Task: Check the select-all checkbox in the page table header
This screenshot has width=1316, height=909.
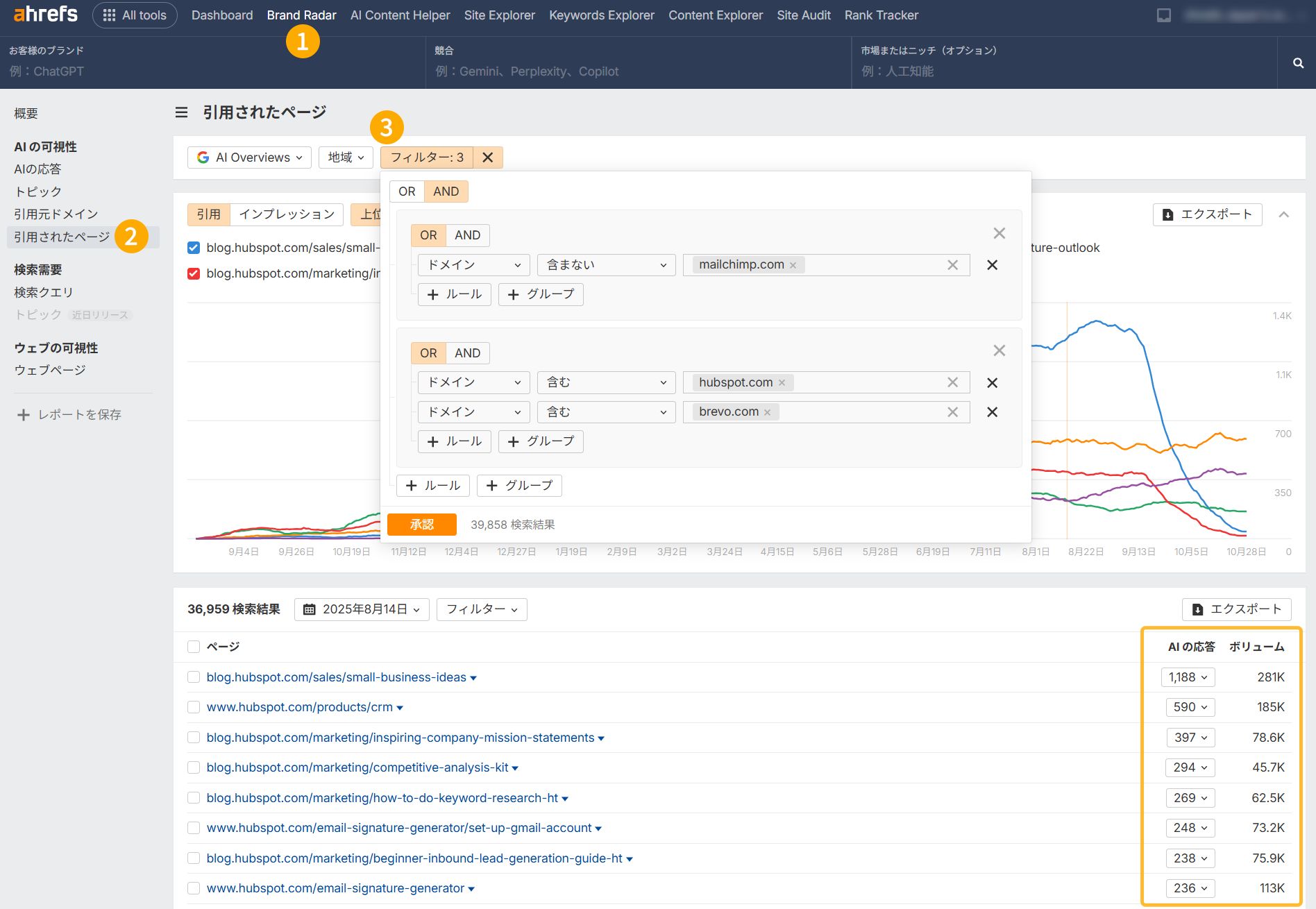Action: [x=193, y=646]
